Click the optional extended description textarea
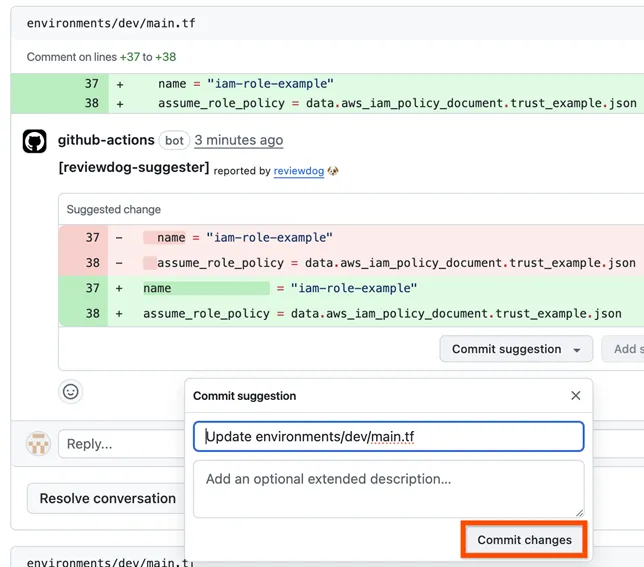Image resolution: width=644 pixels, height=567 pixels. pyautogui.click(x=388, y=489)
